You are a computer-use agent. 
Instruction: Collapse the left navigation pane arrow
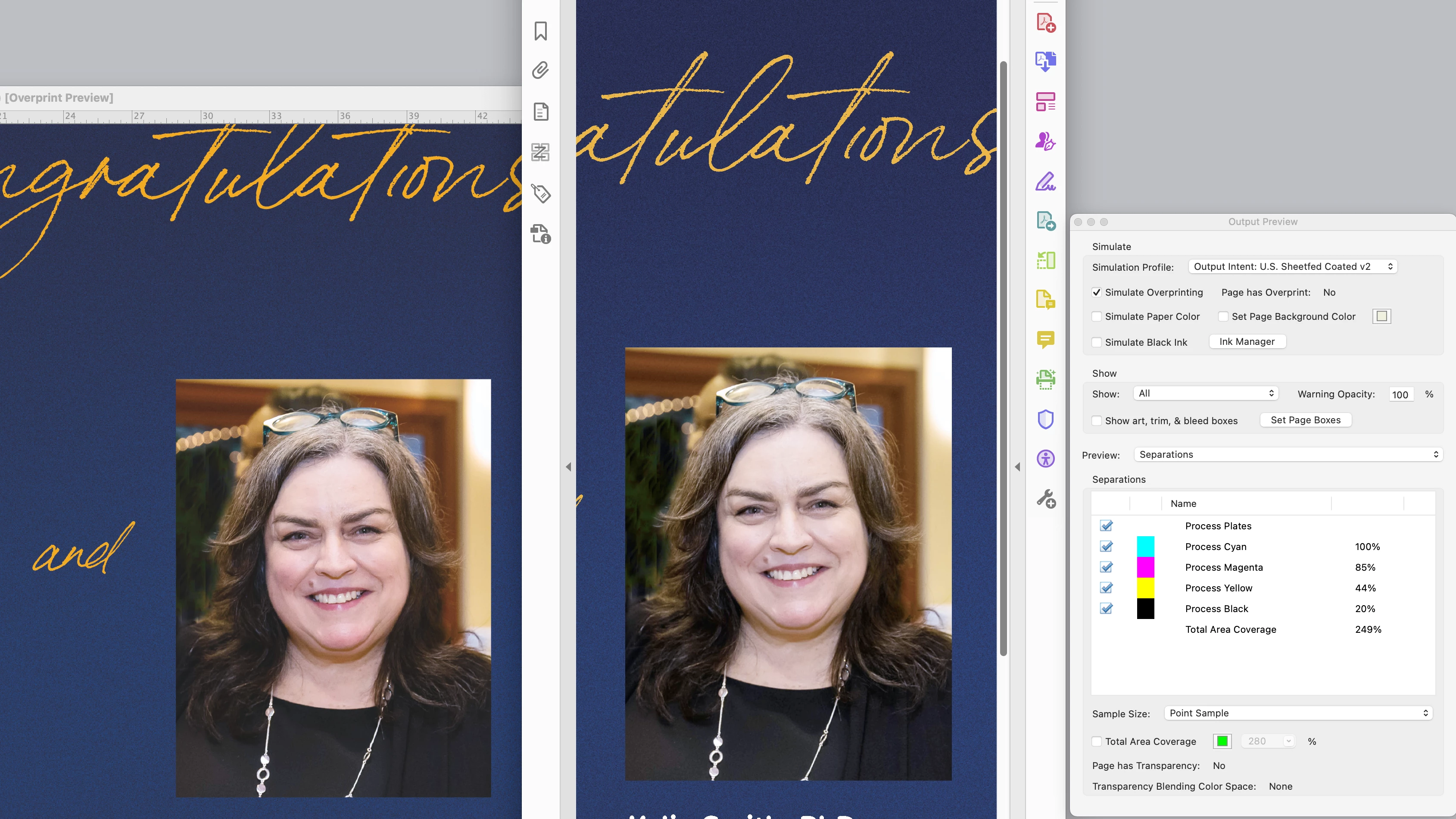coord(568,467)
